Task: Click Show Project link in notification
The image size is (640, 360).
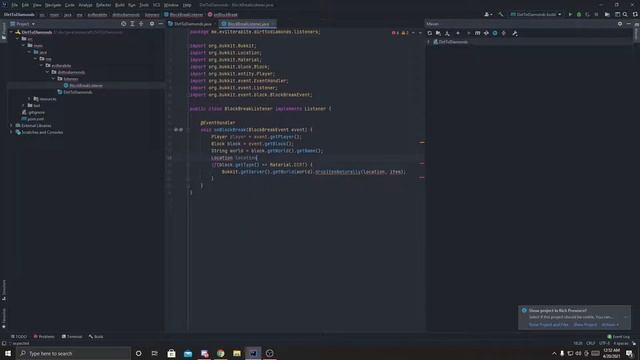Action: [585, 325]
